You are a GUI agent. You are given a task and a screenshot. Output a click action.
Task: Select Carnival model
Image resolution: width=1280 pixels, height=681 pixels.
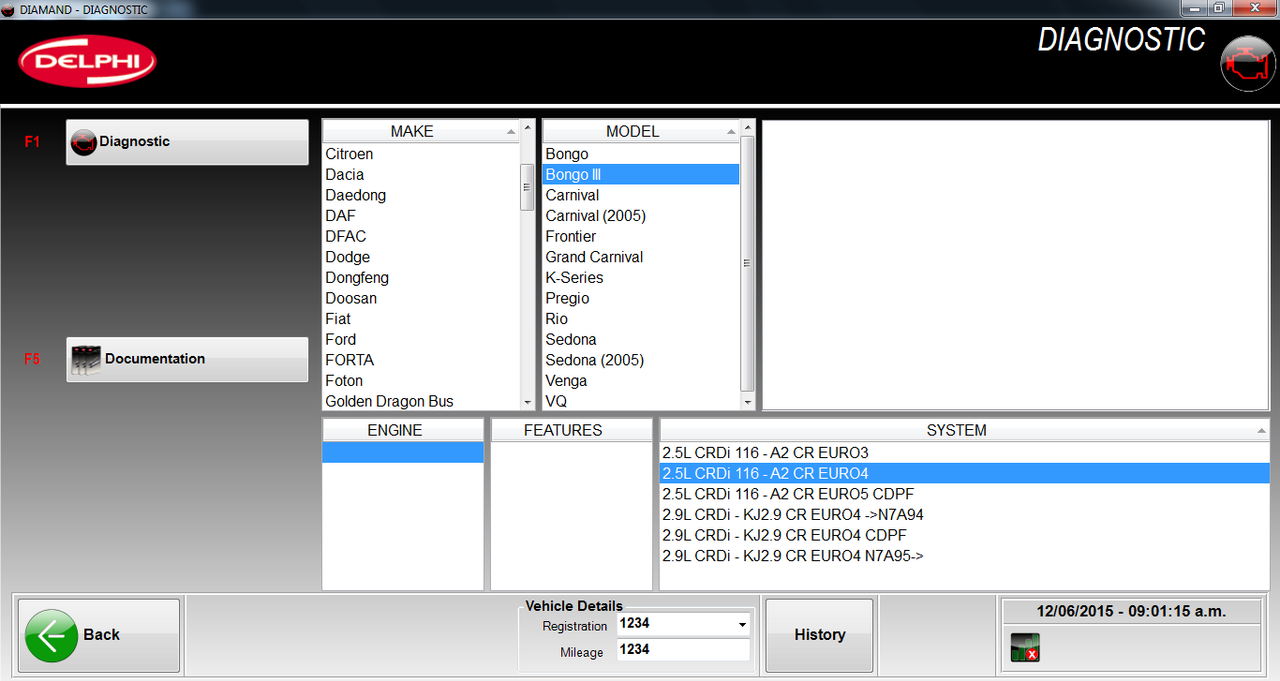click(641, 195)
